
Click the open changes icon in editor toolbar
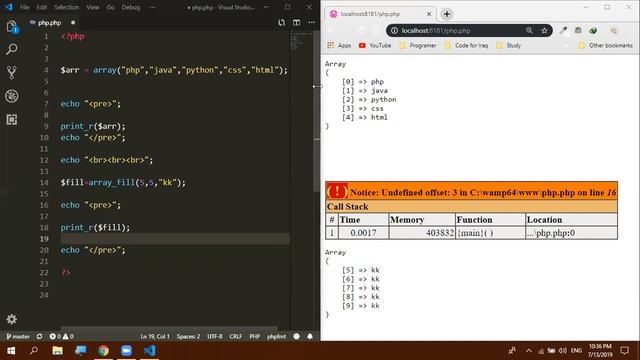coord(281,22)
